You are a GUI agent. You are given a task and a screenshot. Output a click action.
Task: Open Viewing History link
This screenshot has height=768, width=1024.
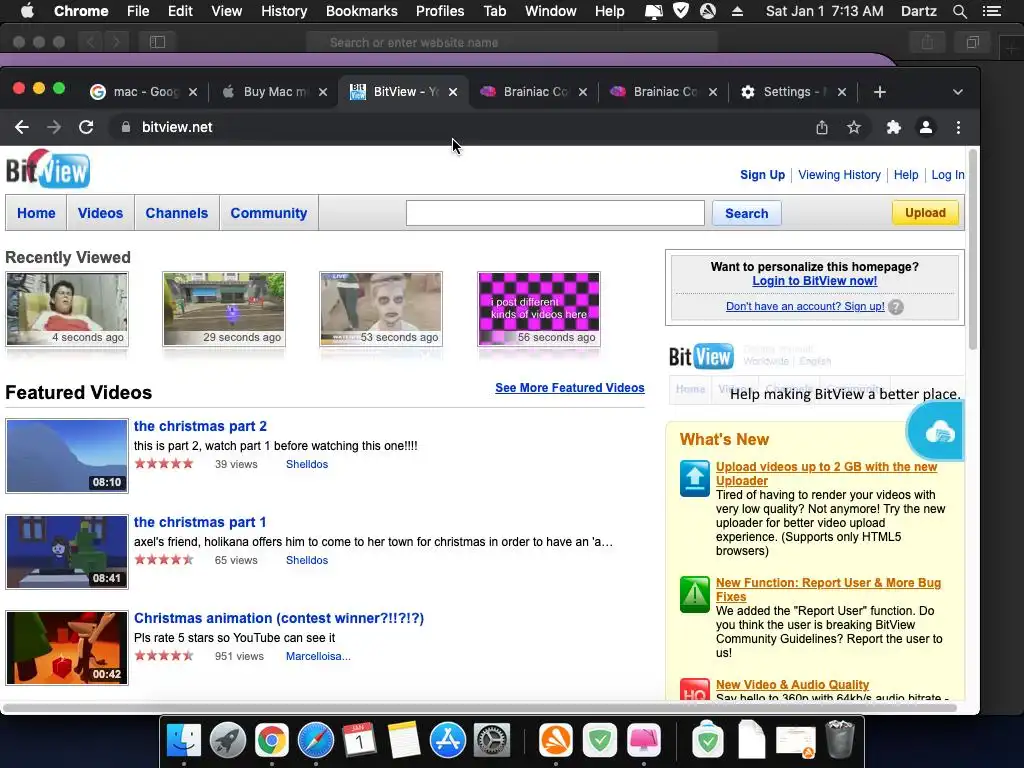(x=839, y=175)
